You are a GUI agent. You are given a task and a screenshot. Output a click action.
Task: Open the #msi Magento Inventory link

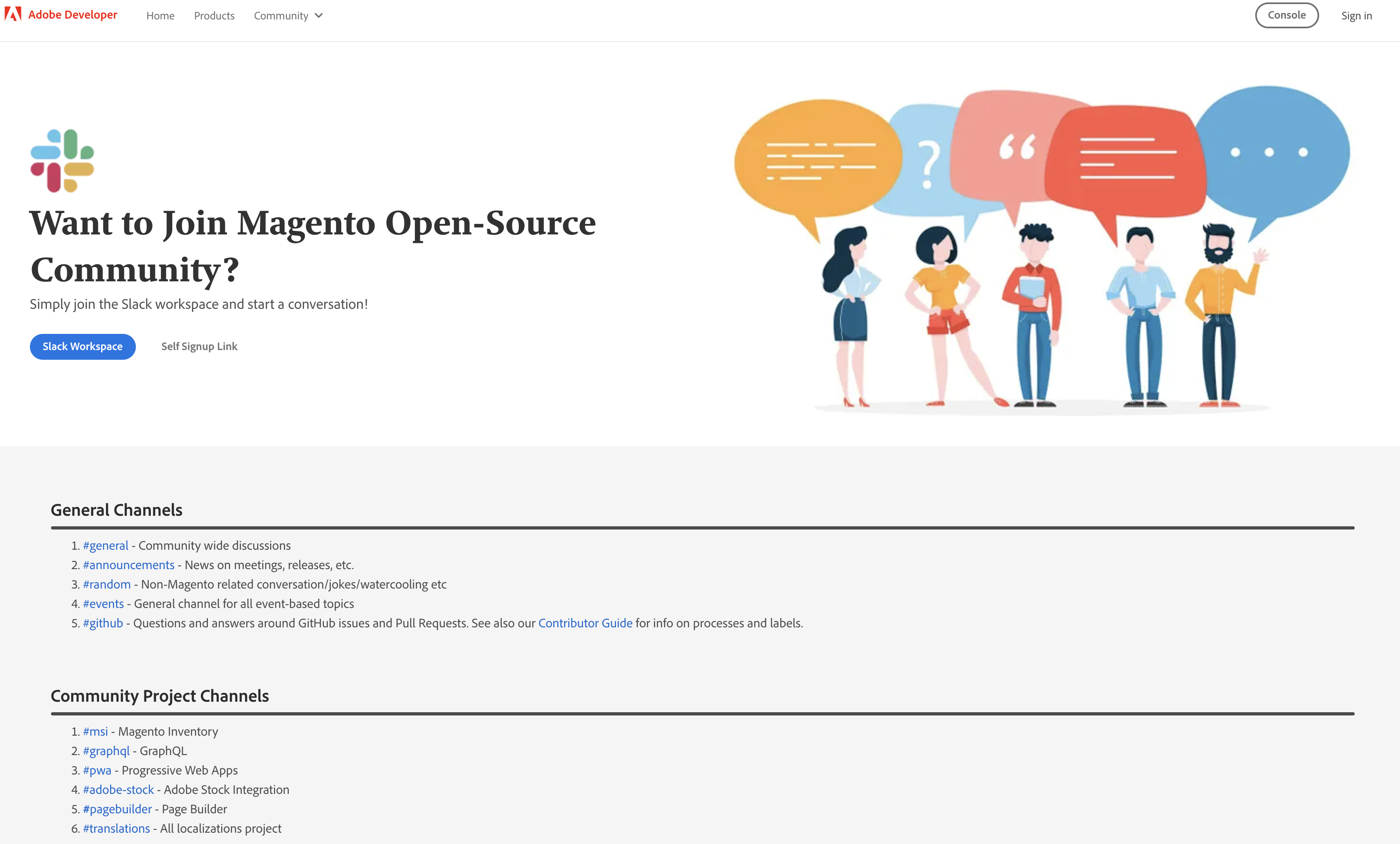(95, 732)
